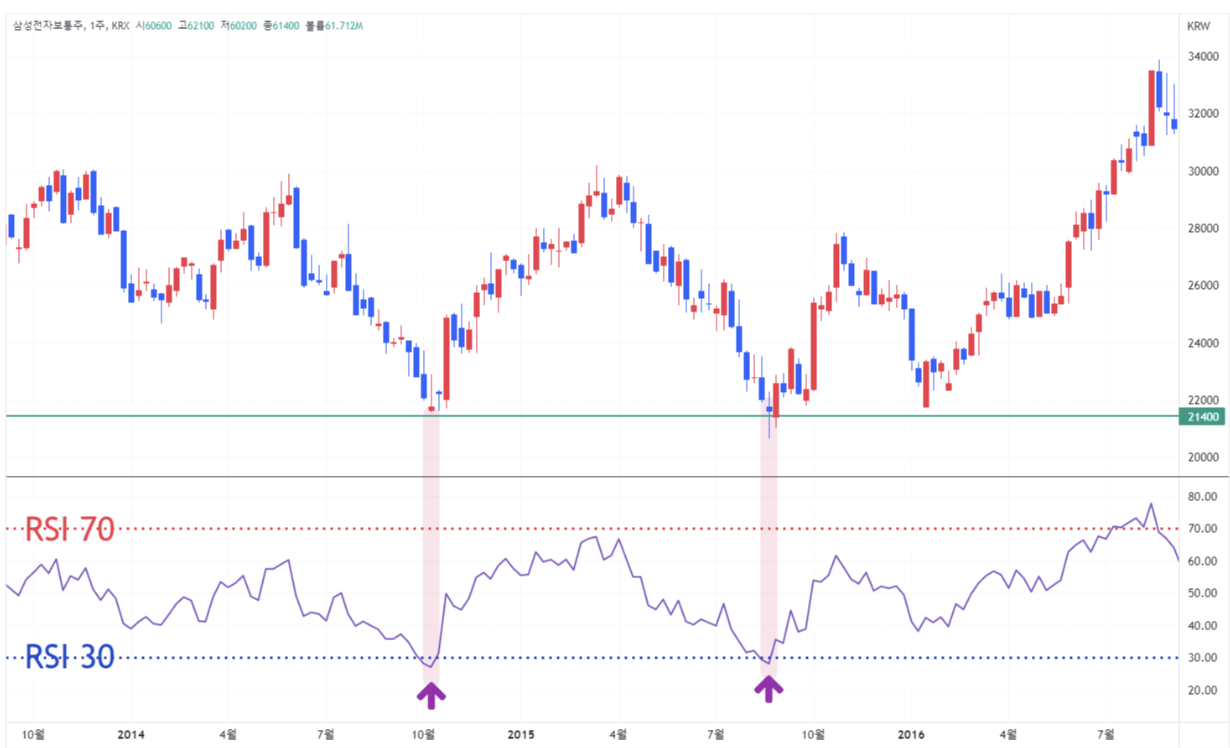Click the divider between price and RSI panes
This screenshot has height=748, width=1230.
click(600, 477)
